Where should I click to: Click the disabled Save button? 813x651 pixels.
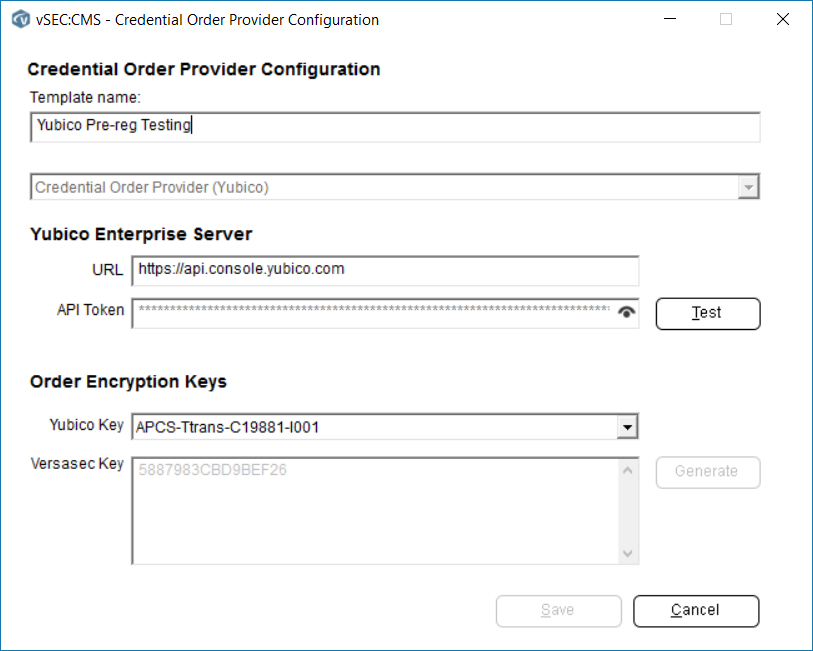tap(558, 611)
